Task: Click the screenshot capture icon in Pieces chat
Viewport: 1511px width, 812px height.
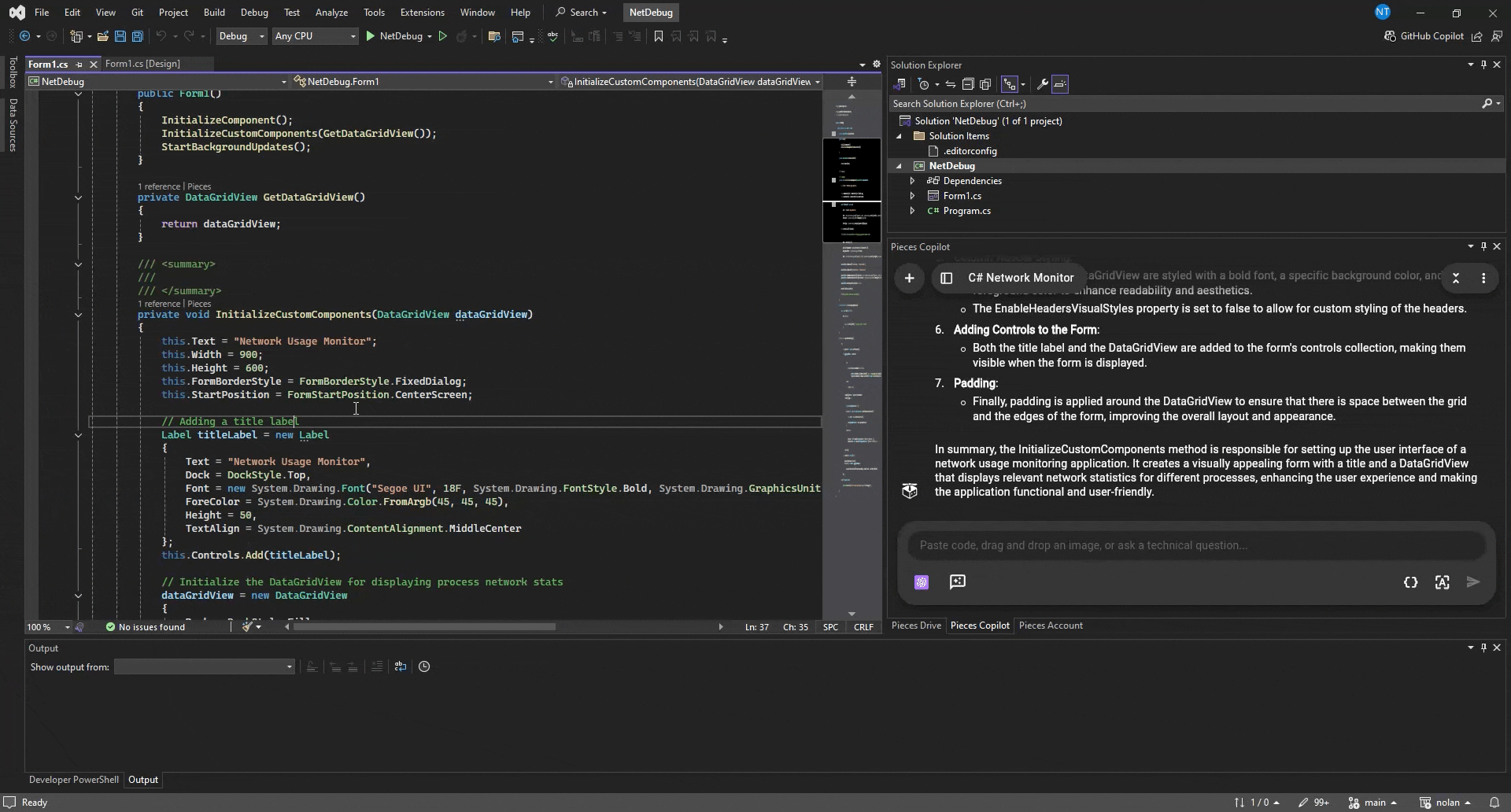Action: [1442, 582]
